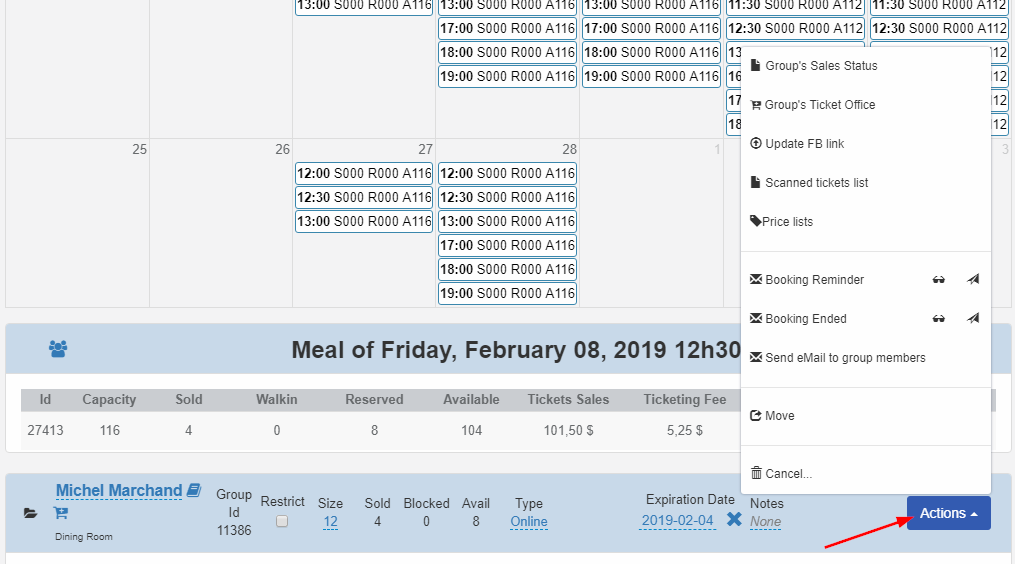The width and height of the screenshot is (1015, 564).
Task: Preview Booking Ended email with the glasses icon
Action: coord(938,319)
